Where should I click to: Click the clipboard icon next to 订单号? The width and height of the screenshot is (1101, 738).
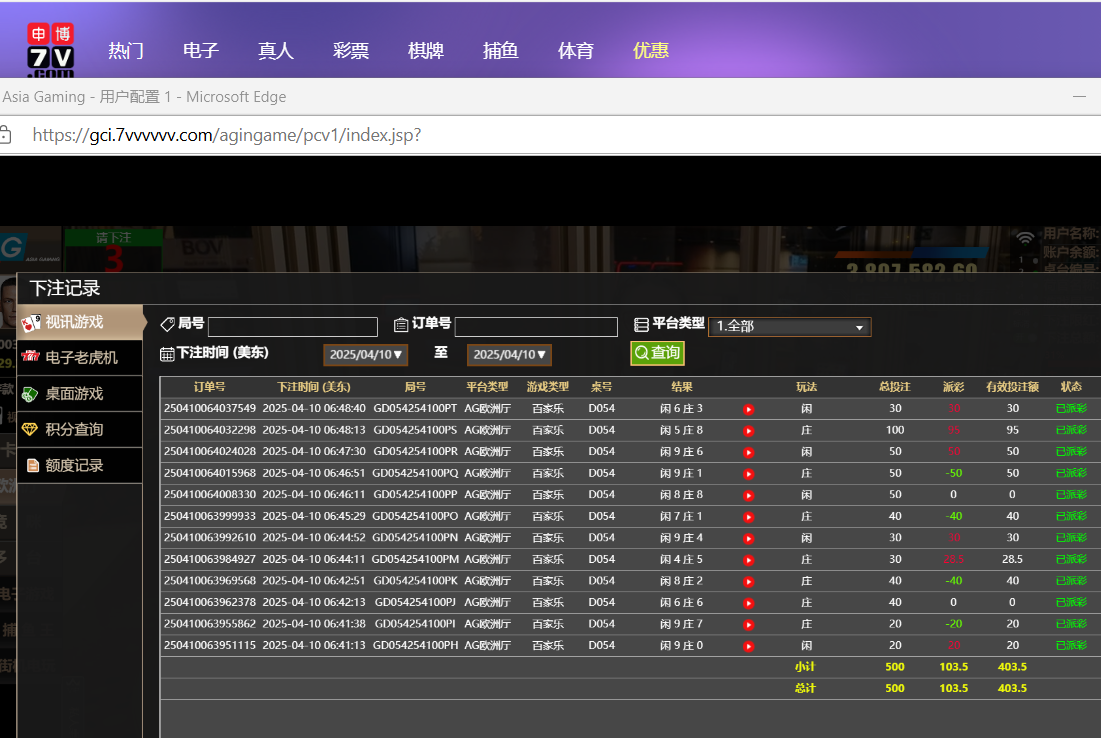pos(401,324)
